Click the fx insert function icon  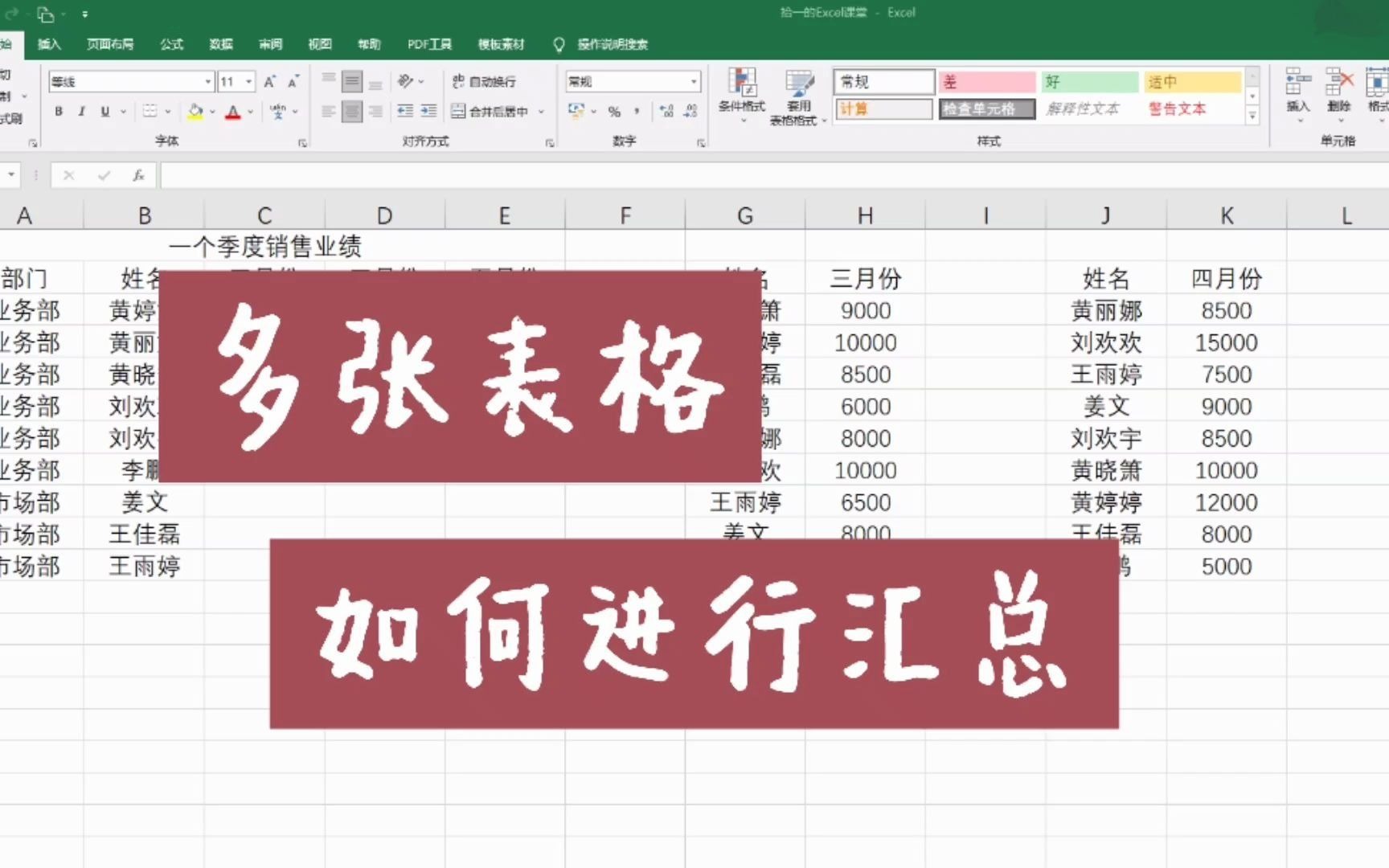pyautogui.click(x=138, y=174)
